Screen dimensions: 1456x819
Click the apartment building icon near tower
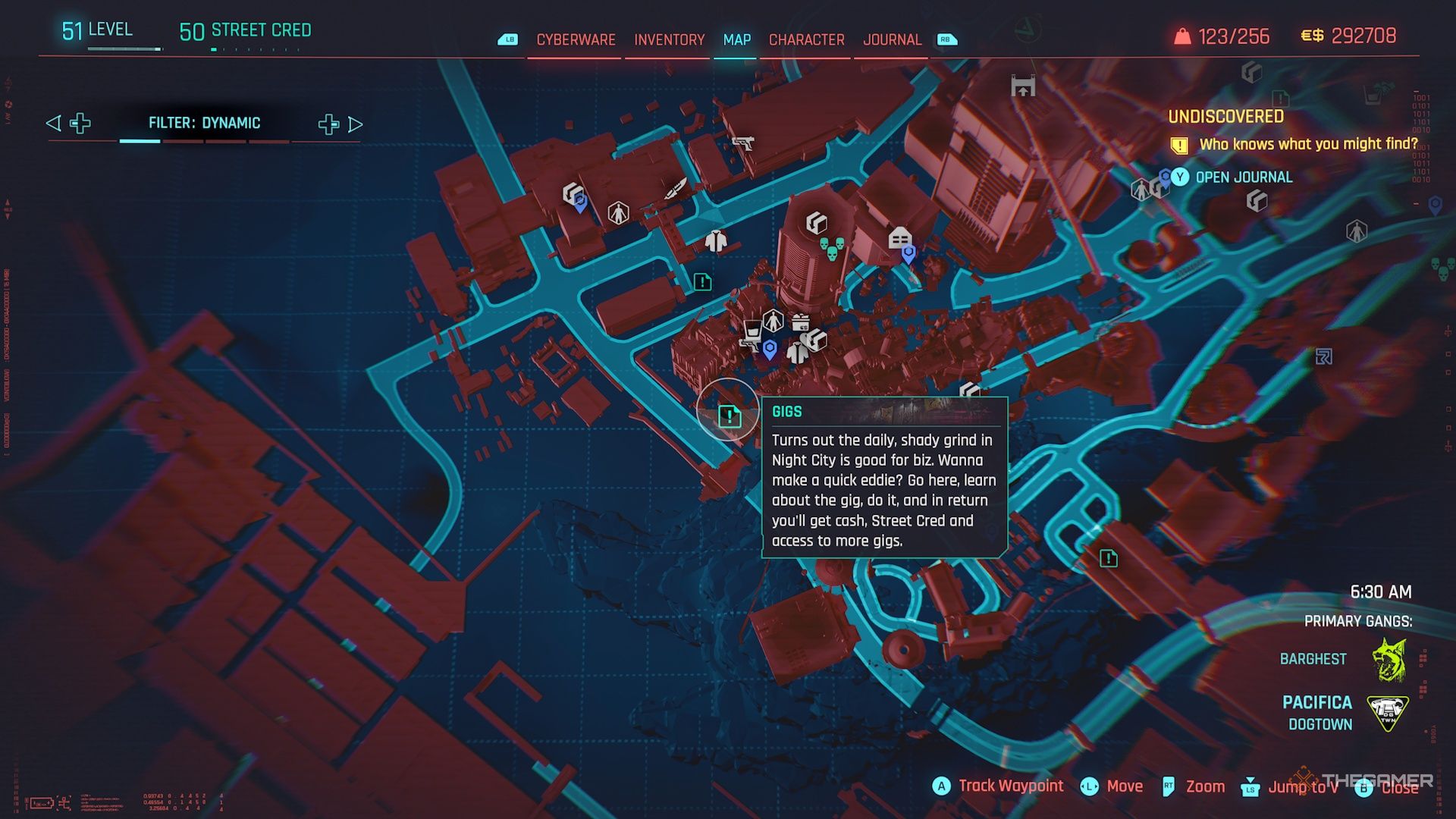coord(899,237)
